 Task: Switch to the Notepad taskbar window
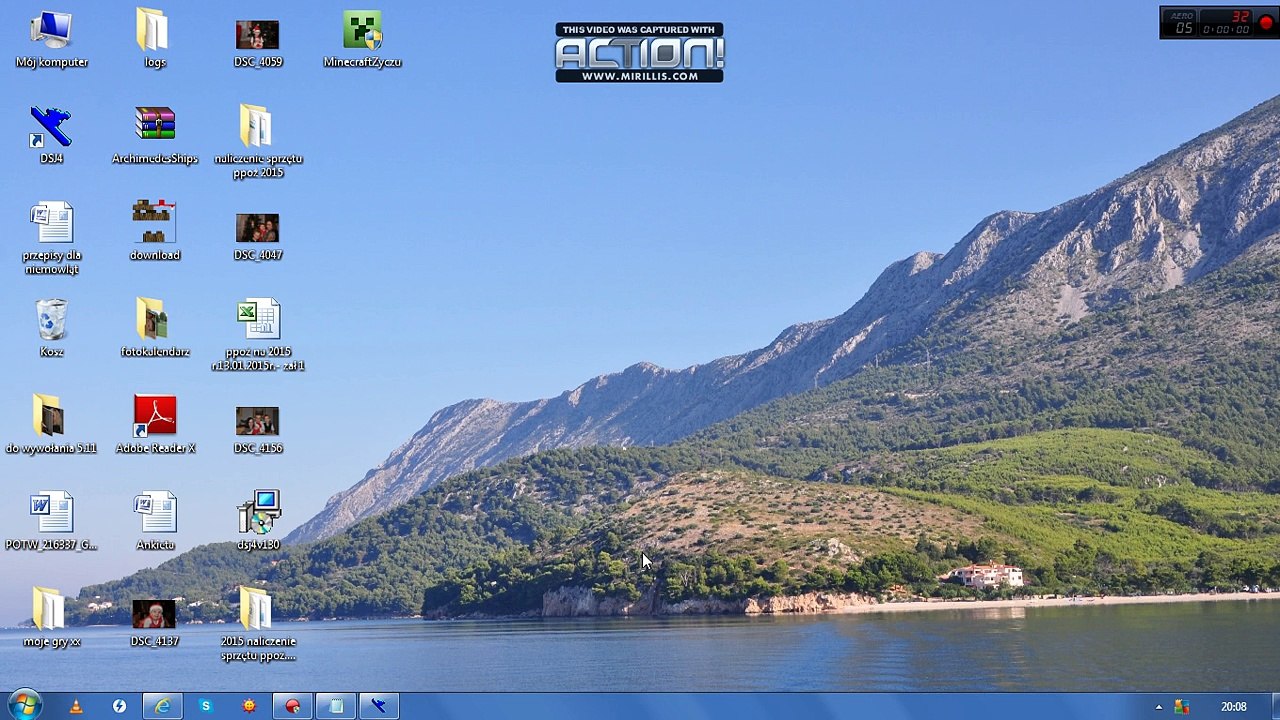[x=336, y=706]
